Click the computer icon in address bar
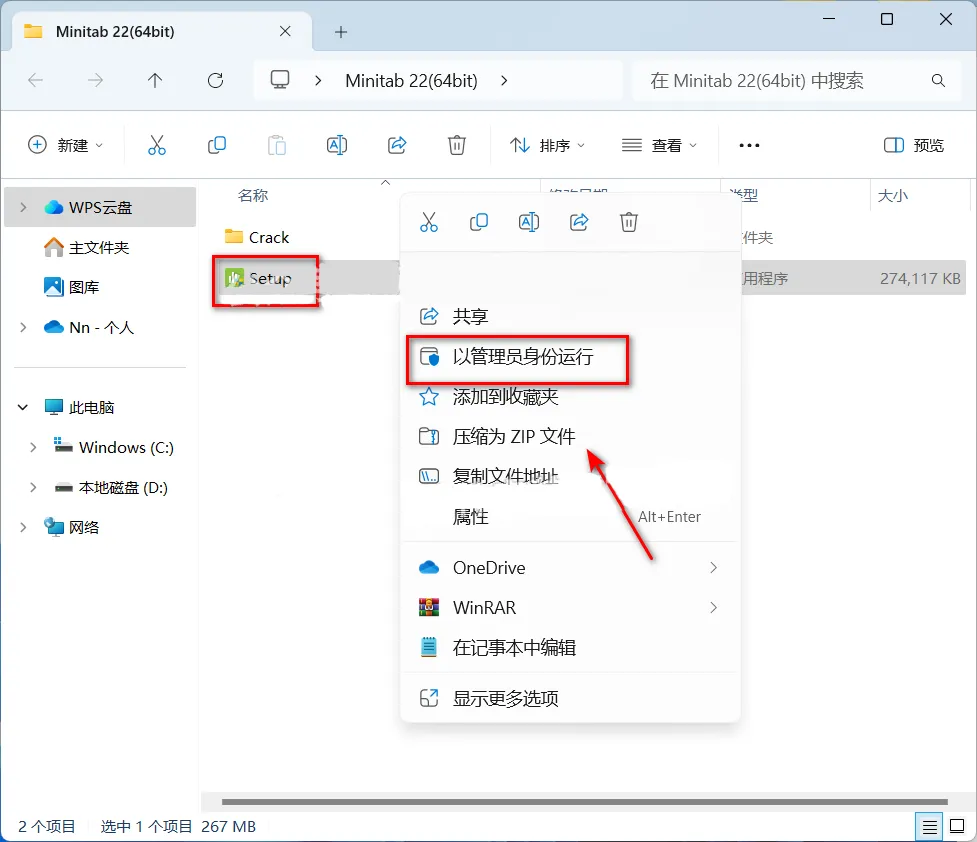Viewport: 977px width, 842px height. 280,80
